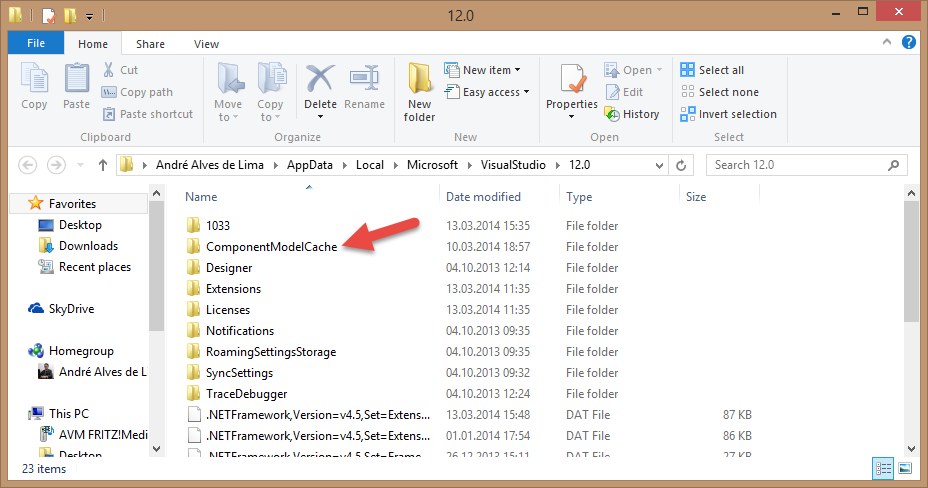Expand the Open button dropdown
This screenshot has width=928, height=488.
tap(659, 70)
